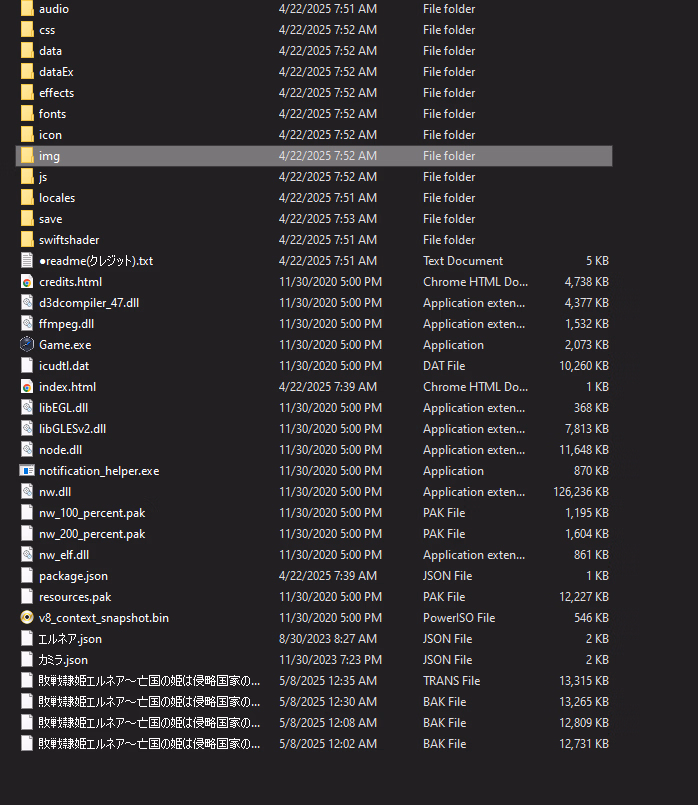Click the 4/22/2025 7:53 AM date
Image resolution: width=698 pixels, height=805 pixels.
click(328, 219)
